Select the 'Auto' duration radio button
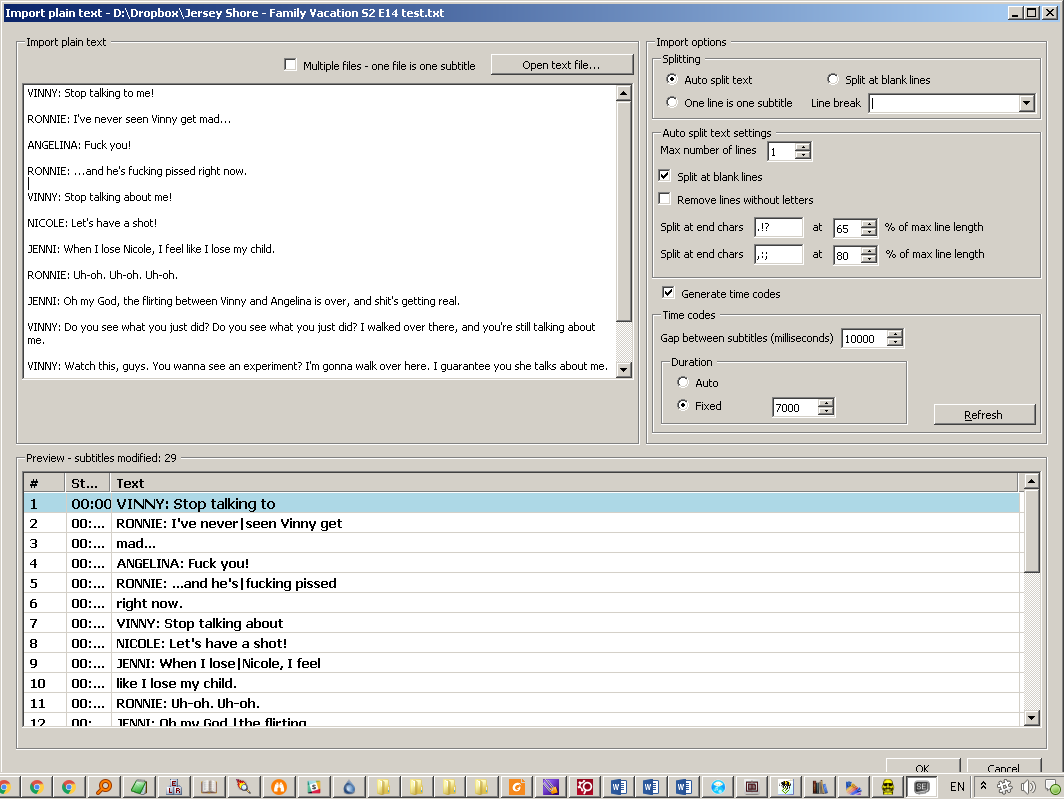This screenshot has width=1064, height=799. click(x=682, y=382)
